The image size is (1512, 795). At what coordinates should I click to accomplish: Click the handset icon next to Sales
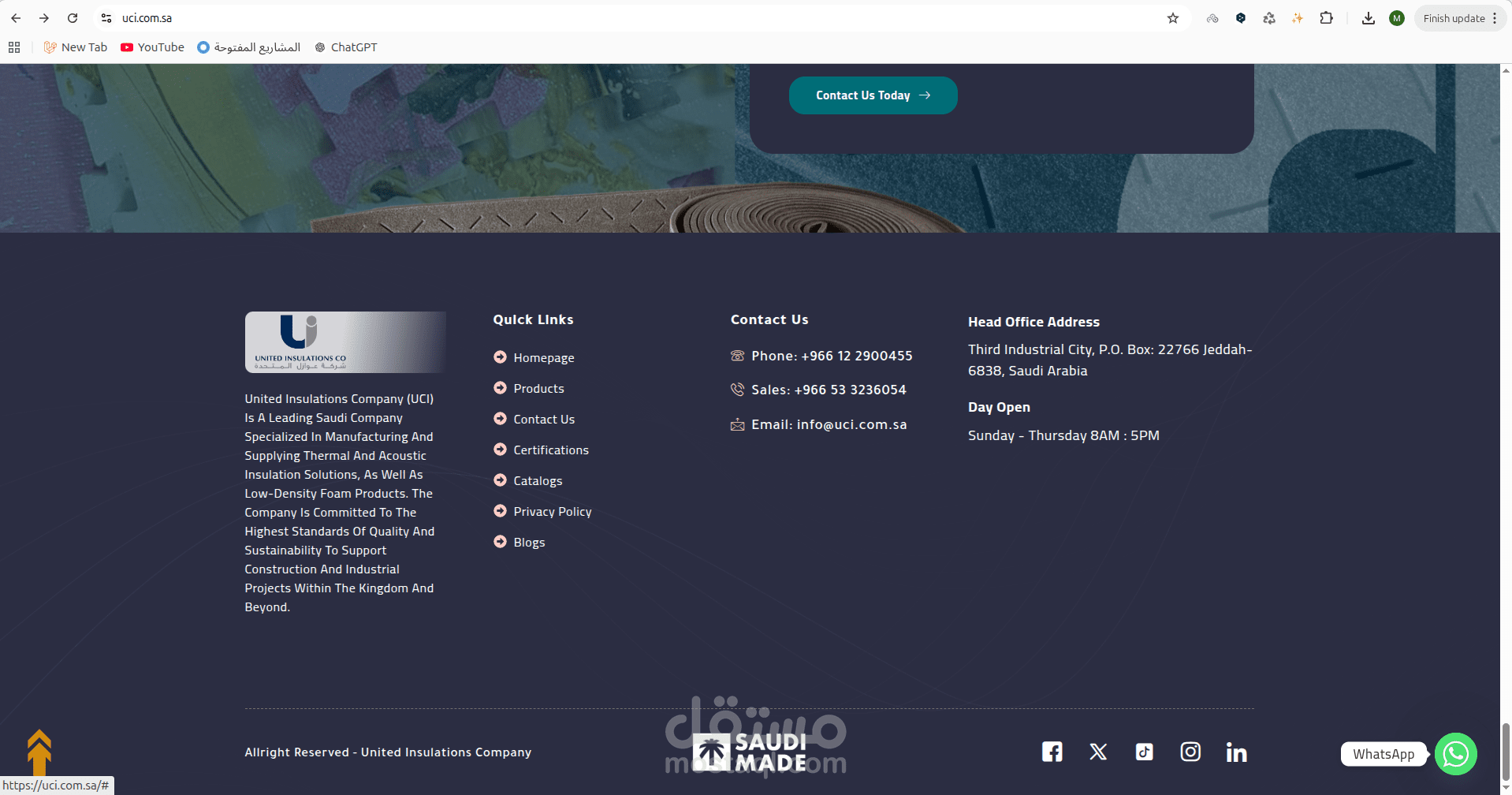[x=737, y=390]
